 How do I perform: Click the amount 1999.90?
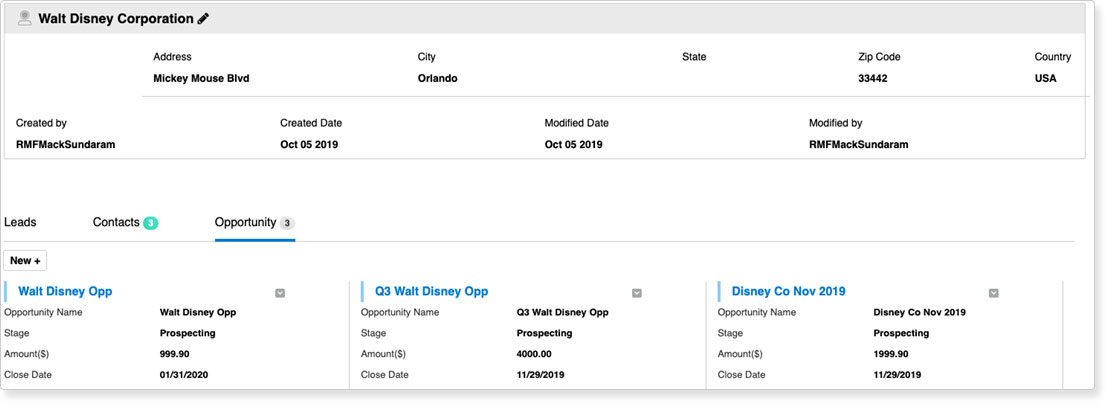(891, 354)
